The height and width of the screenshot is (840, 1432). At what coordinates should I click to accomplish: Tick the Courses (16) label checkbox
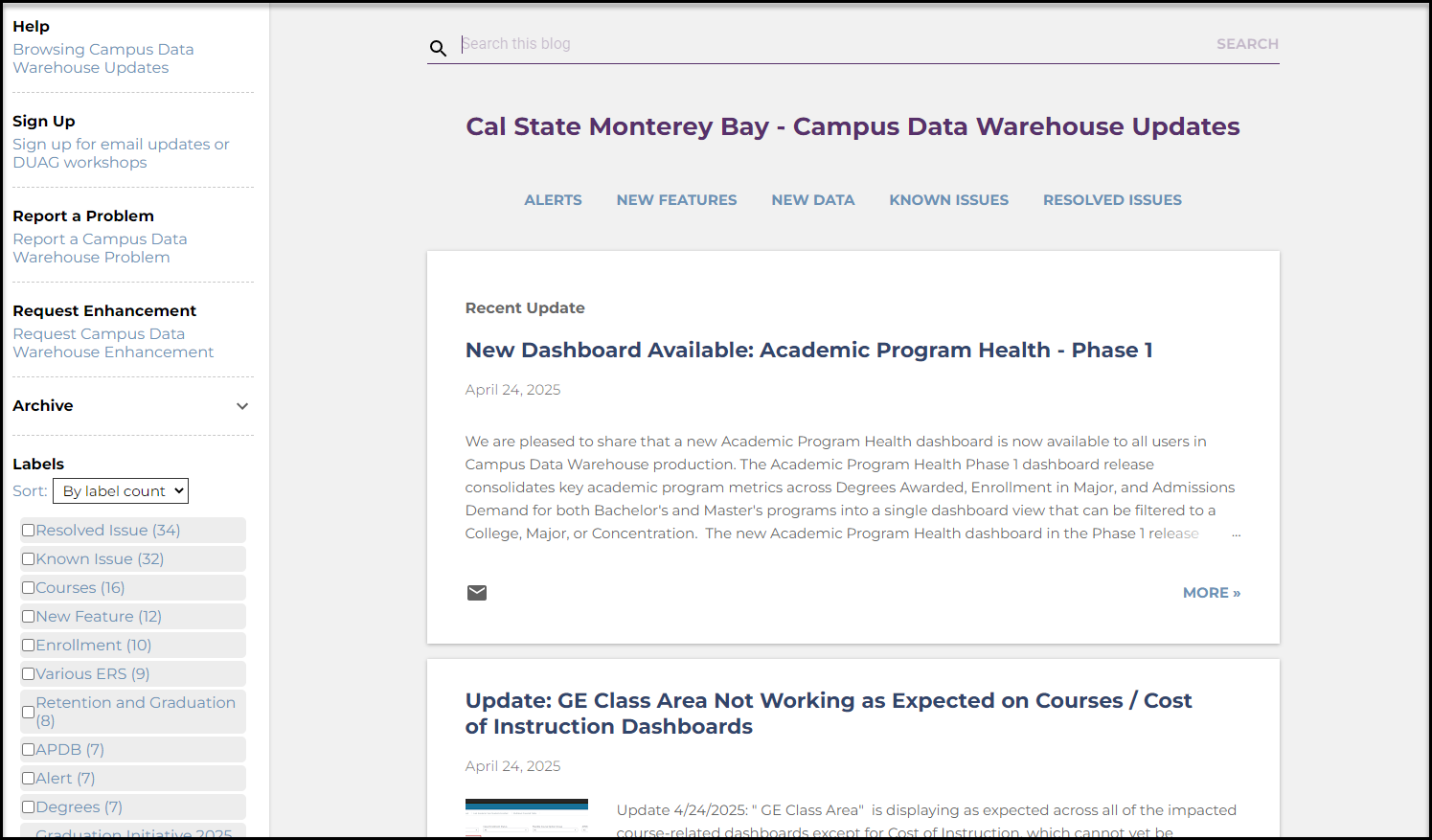click(29, 588)
